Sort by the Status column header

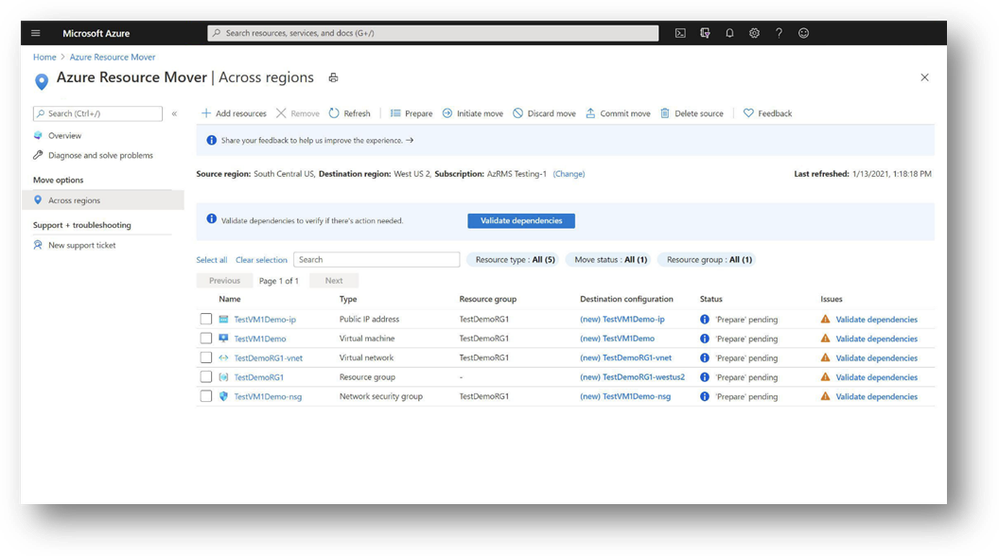click(711, 299)
